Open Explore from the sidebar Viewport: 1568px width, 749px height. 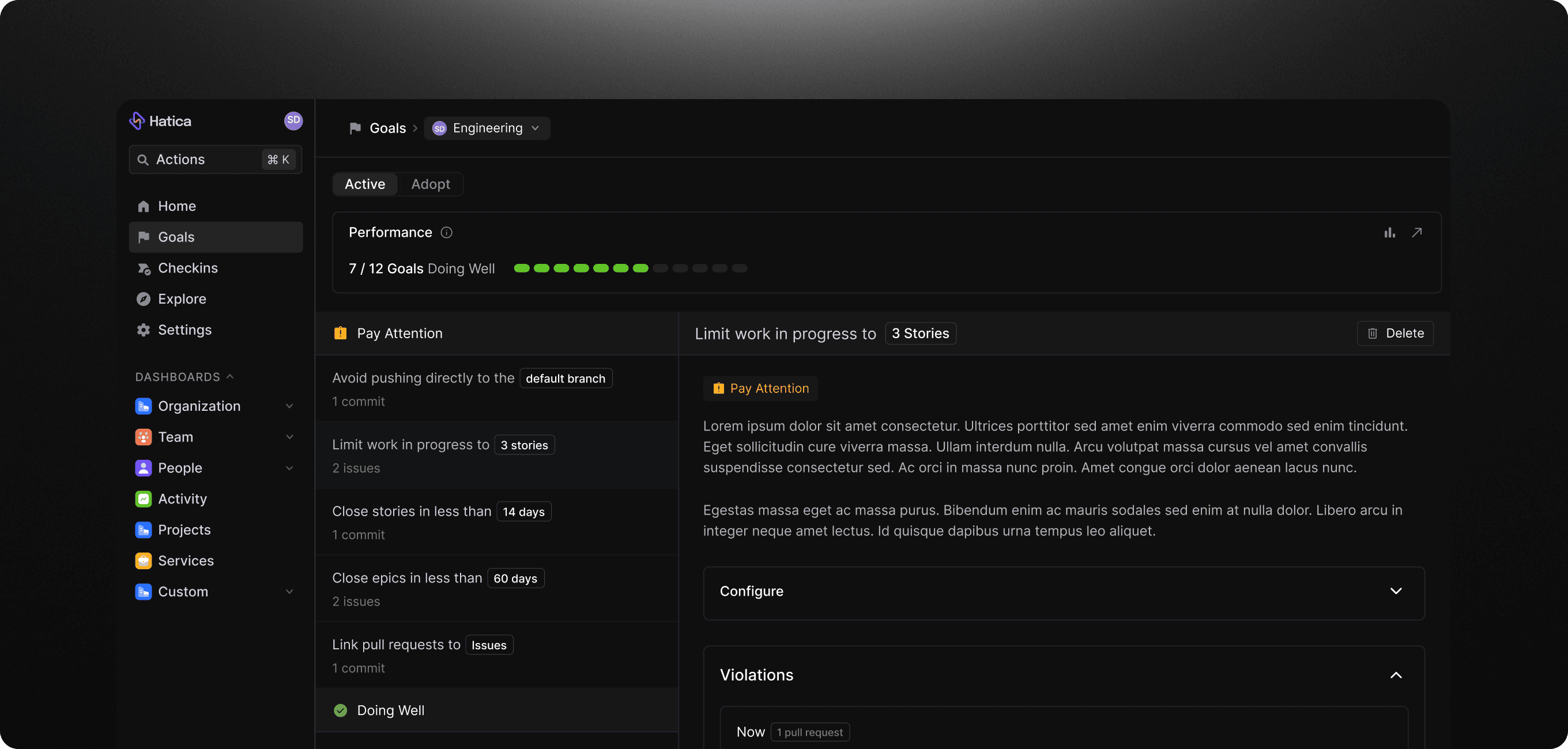click(x=182, y=299)
